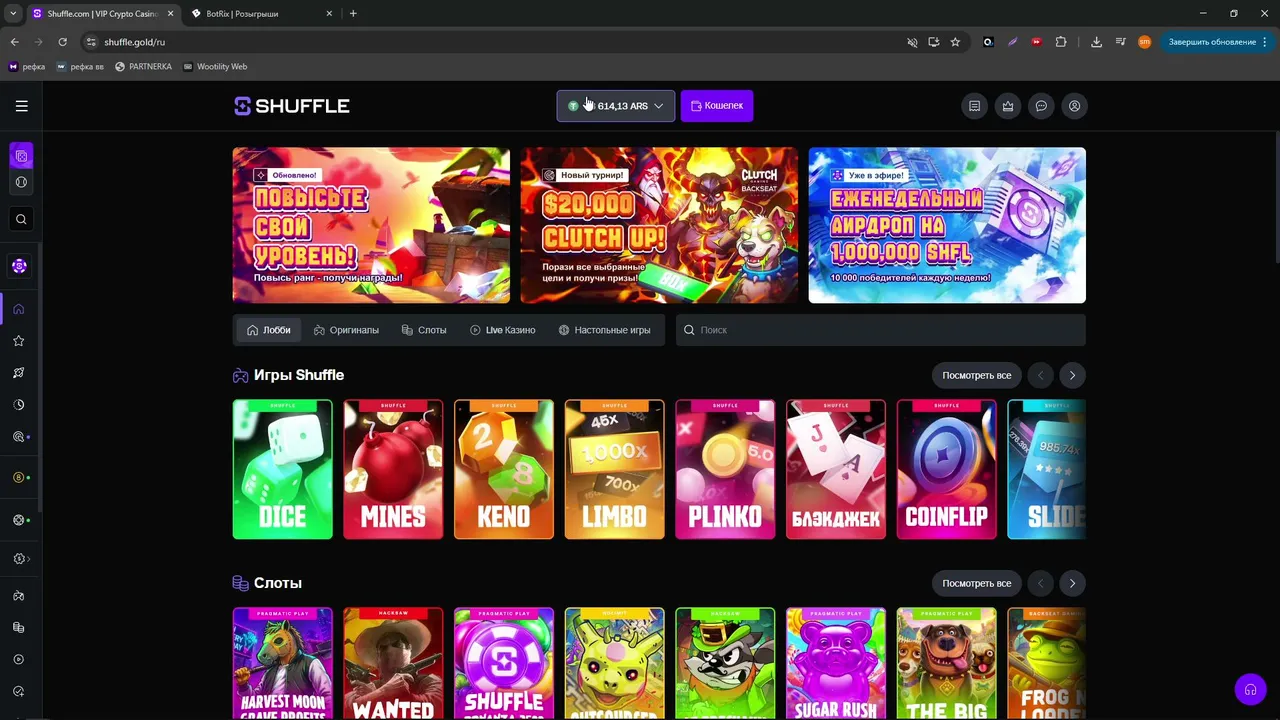Open the Chrome tab search dropdown
The height and width of the screenshot is (720, 1280).
pos(13,13)
